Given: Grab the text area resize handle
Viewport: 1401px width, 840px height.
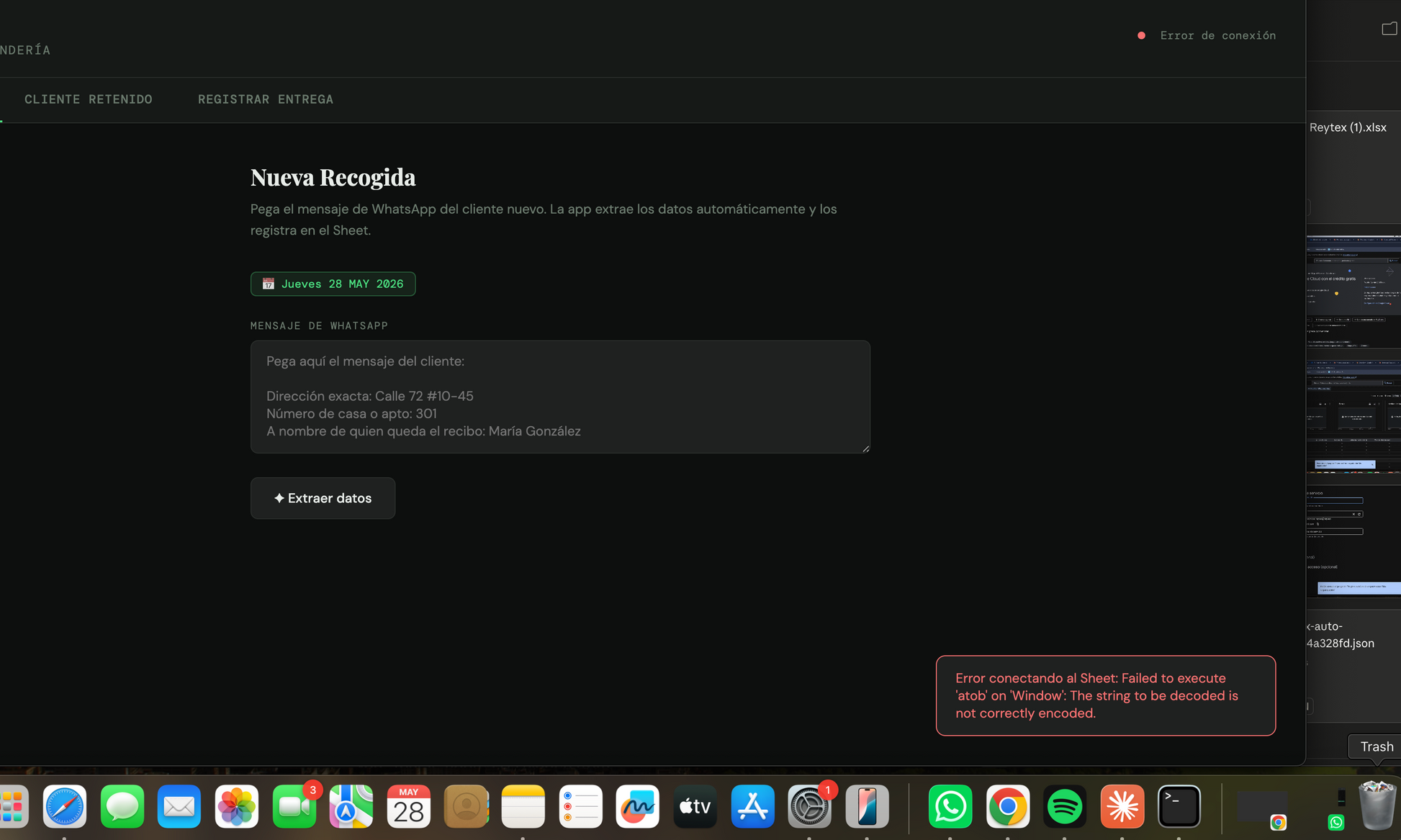Looking at the screenshot, I should tap(865, 448).
